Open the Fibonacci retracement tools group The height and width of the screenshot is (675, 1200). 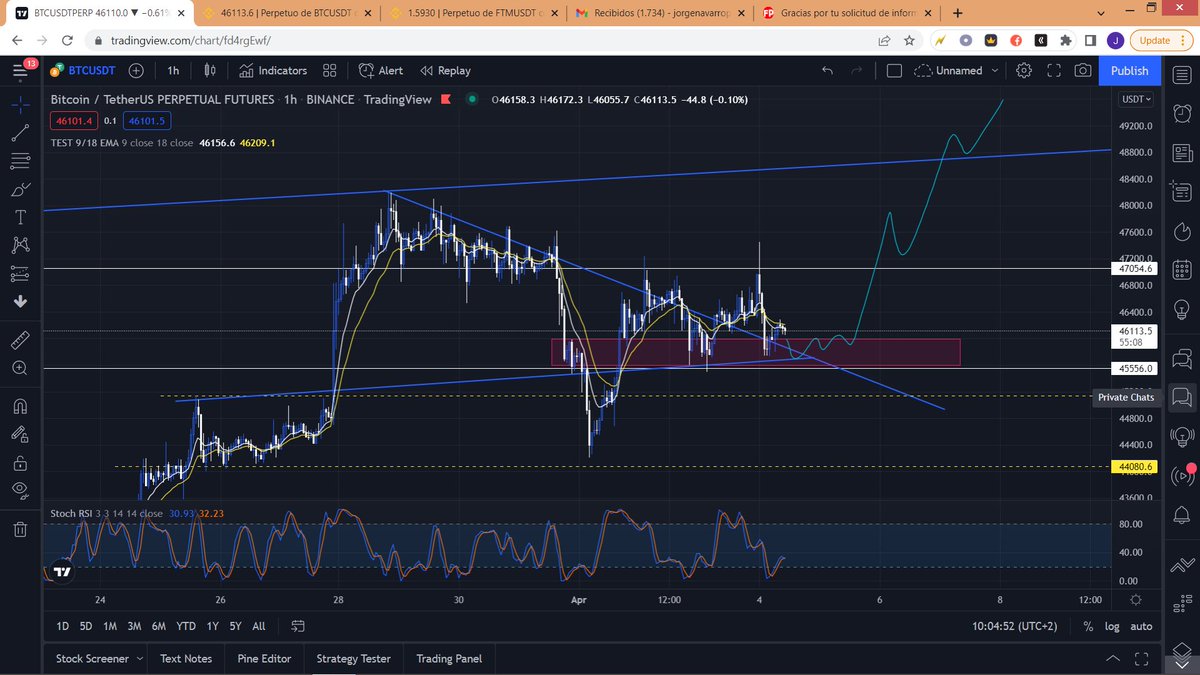tap(20, 161)
